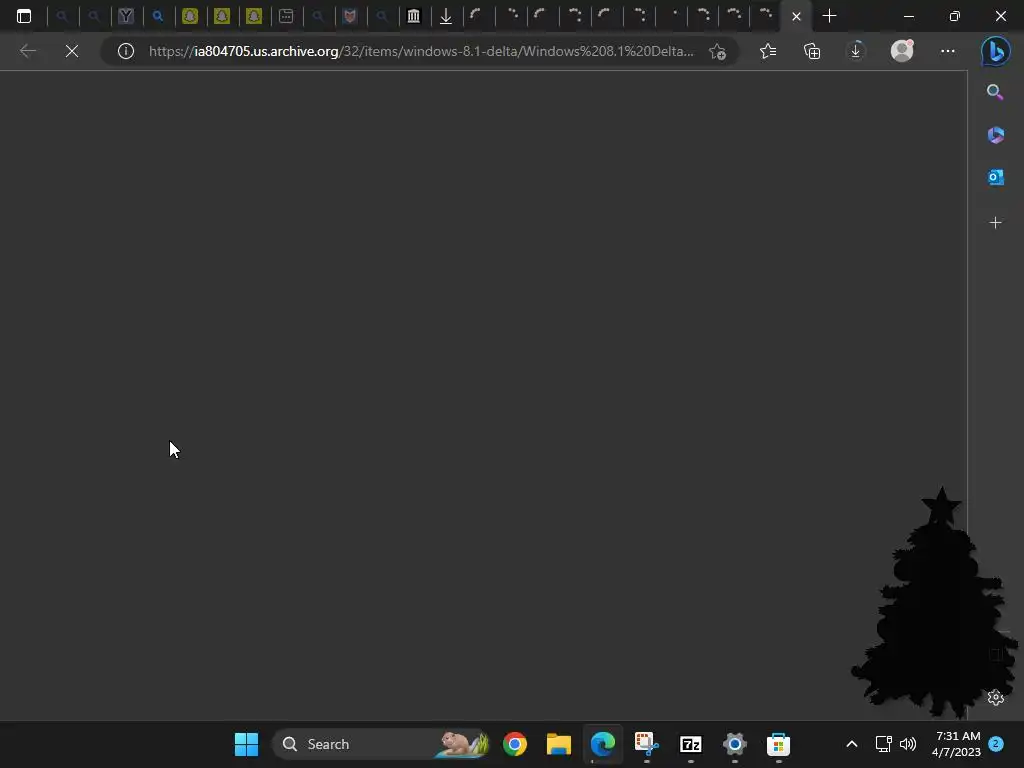Close the current active tab
Image resolution: width=1024 pixels, height=768 pixels.
pyautogui.click(x=796, y=16)
